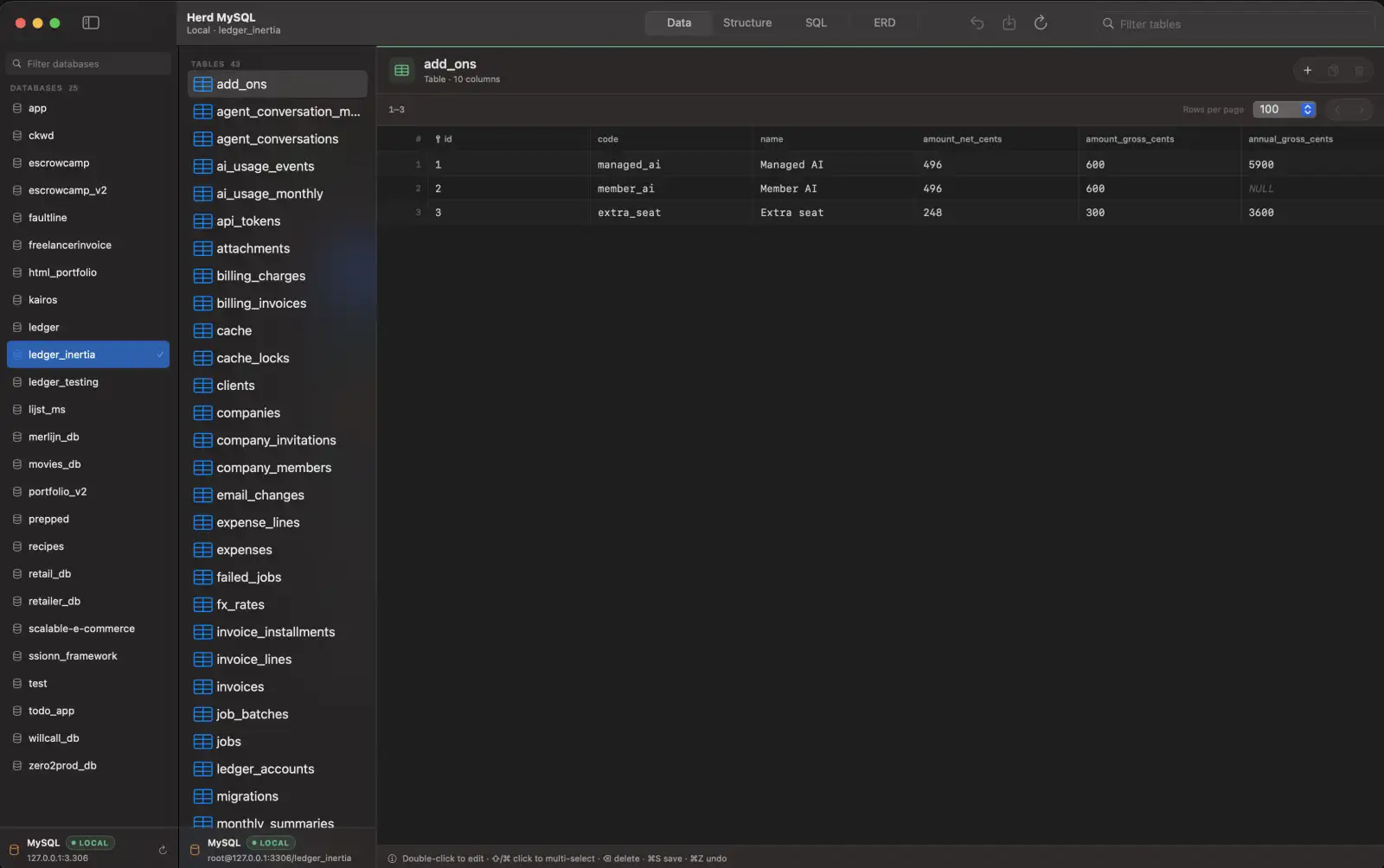Add a new row with the plus icon
Viewport: 1384px width, 868px height.
(1307, 70)
